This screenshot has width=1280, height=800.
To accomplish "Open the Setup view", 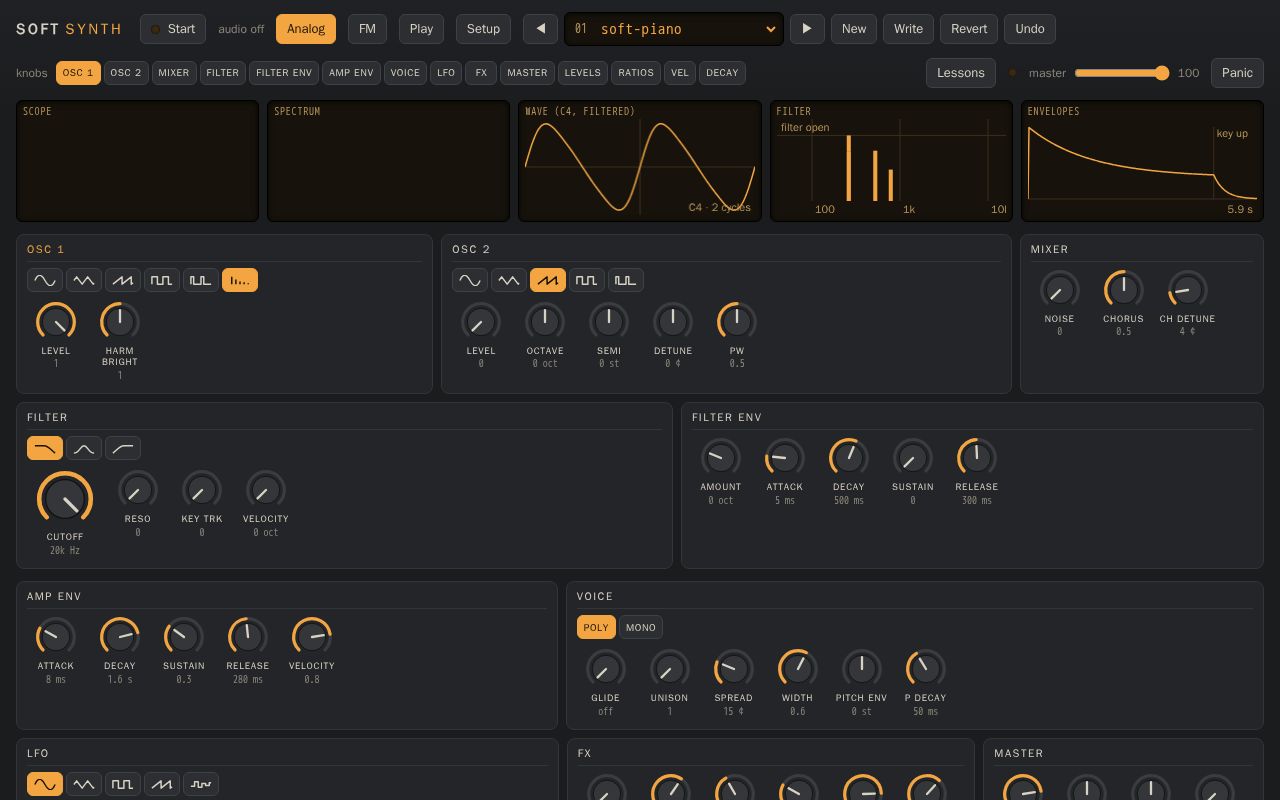I will [x=483, y=29].
